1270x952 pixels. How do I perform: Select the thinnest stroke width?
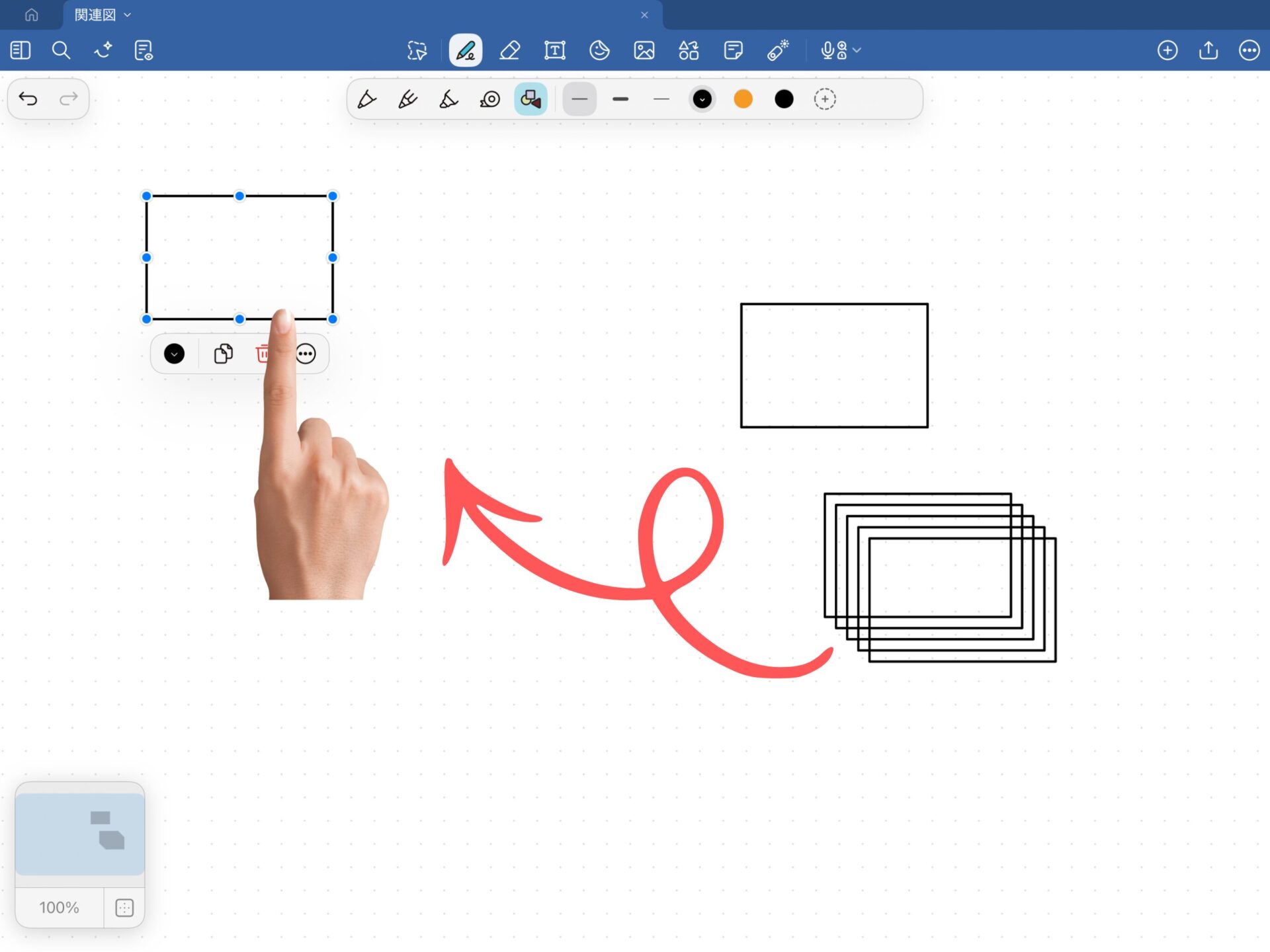point(661,99)
